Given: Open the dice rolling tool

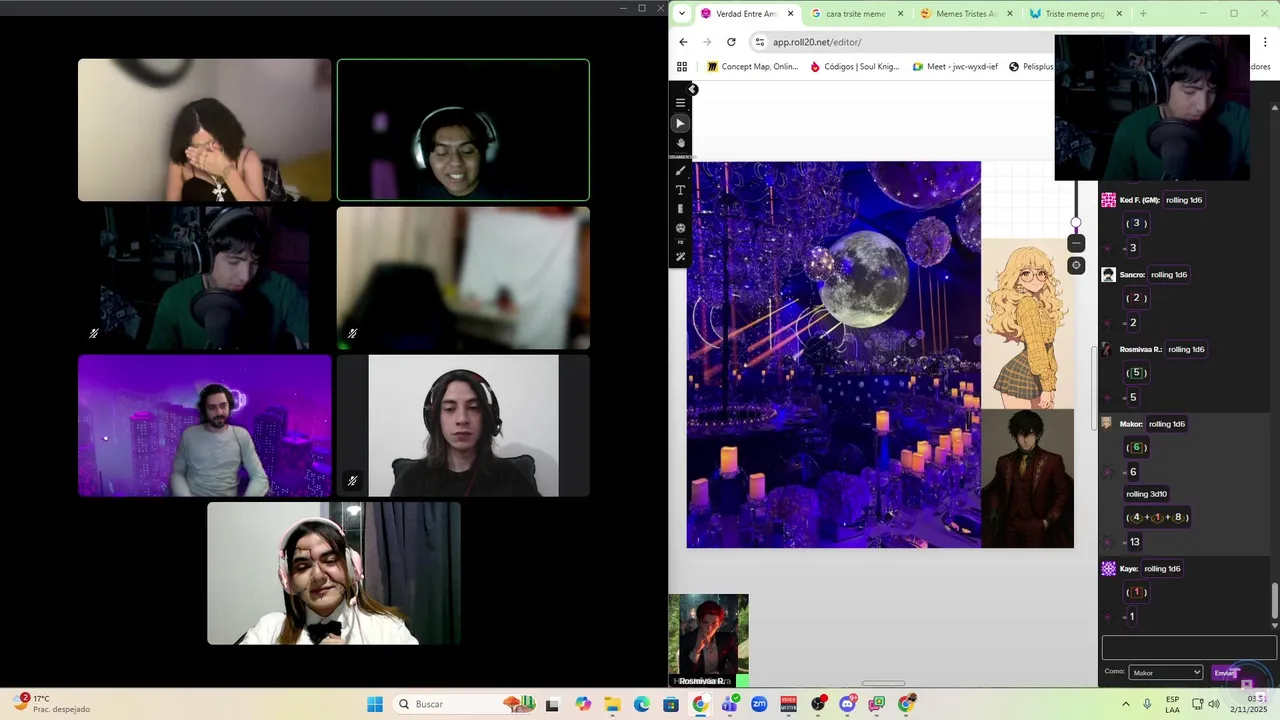Looking at the screenshot, I should (681, 228).
